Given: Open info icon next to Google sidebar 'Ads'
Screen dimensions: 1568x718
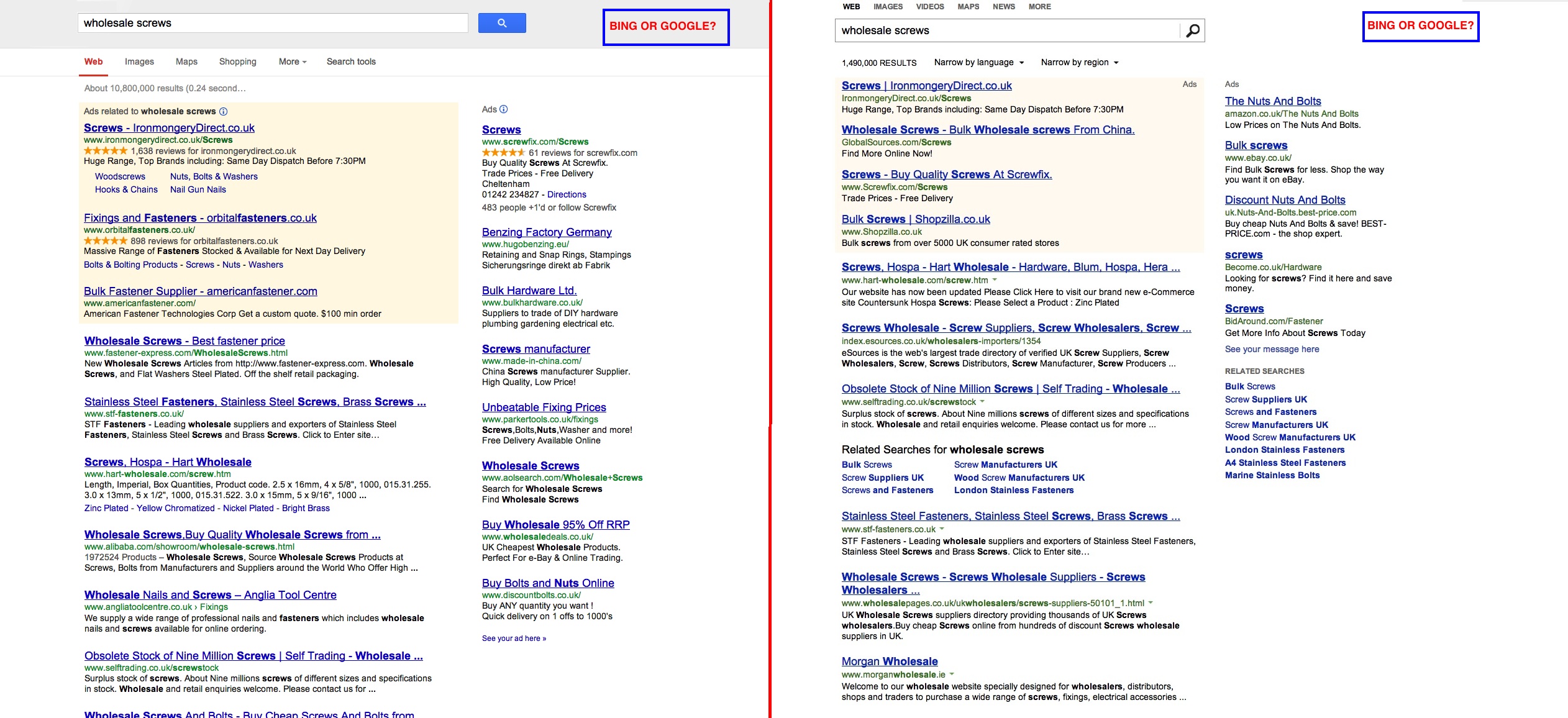Looking at the screenshot, I should coord(504,109).
